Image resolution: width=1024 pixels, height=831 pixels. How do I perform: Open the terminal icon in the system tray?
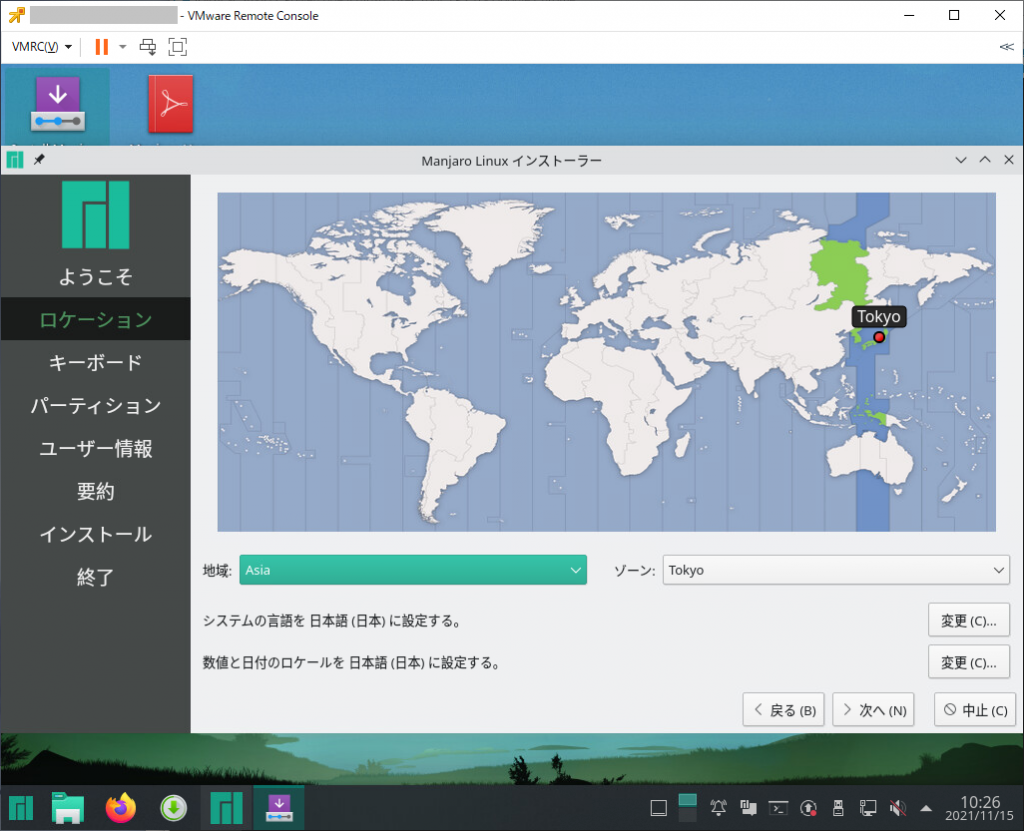pos(778,808)
